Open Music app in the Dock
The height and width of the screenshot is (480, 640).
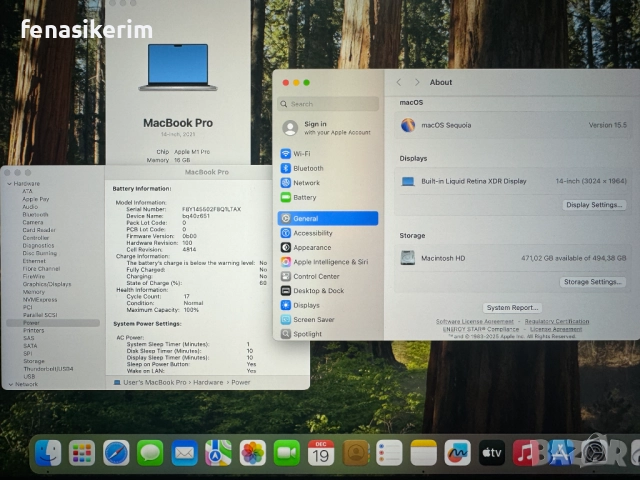click(525, 453)
